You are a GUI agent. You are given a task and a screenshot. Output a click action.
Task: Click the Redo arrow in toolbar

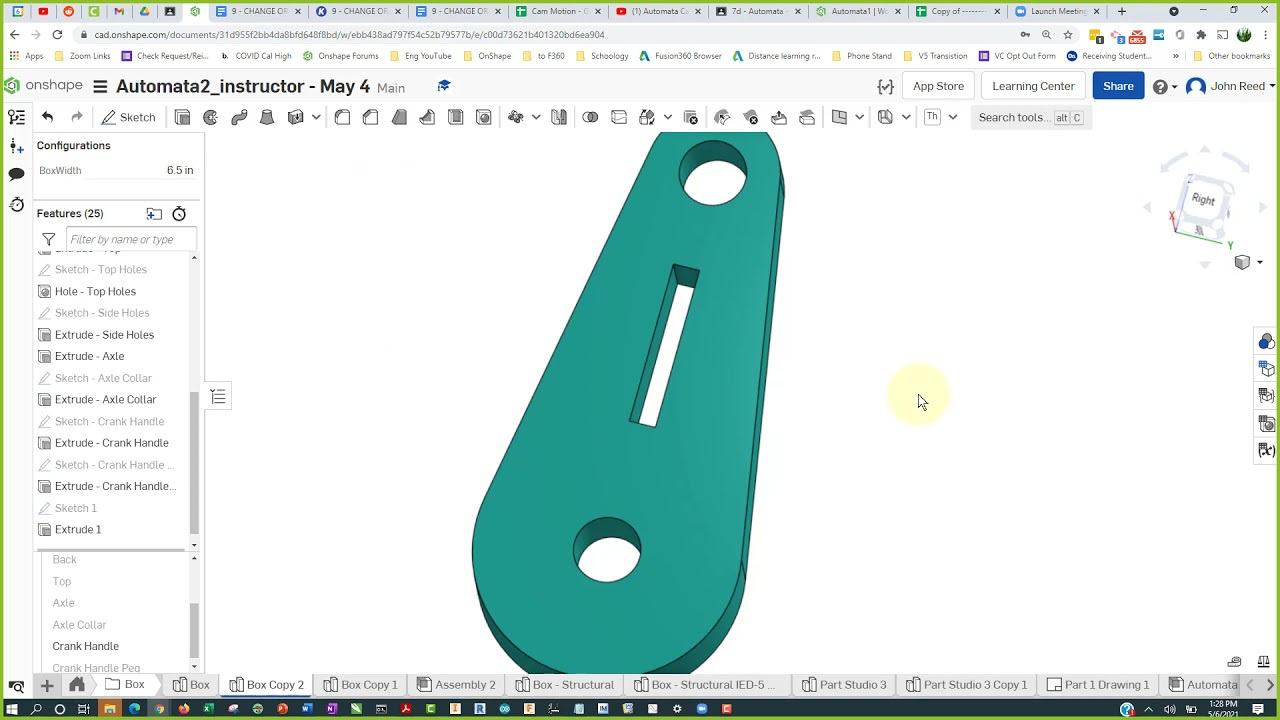click(x=76, y=117)
